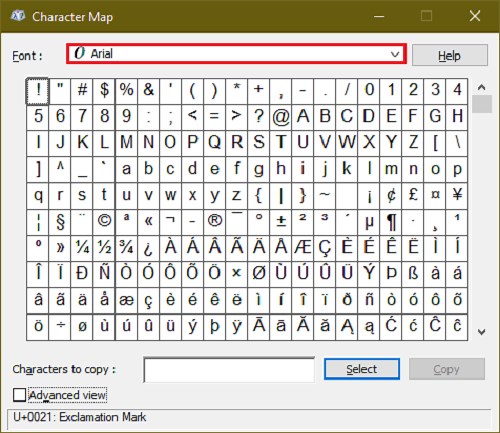
Task: Click the scrollbar up arrow
Action: click(x=481, y=87)
